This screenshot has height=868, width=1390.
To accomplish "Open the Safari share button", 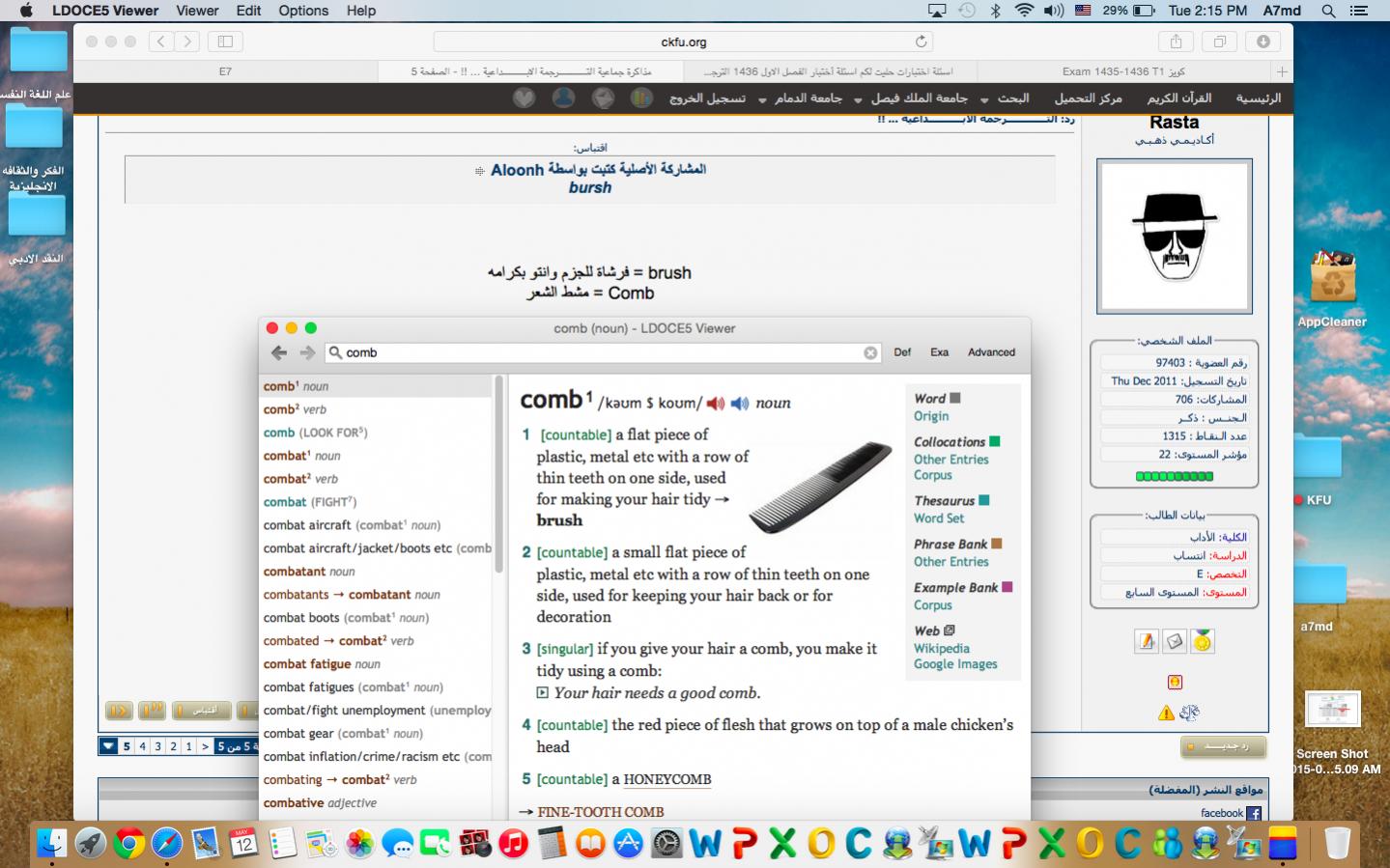I will pos(1176,42).
